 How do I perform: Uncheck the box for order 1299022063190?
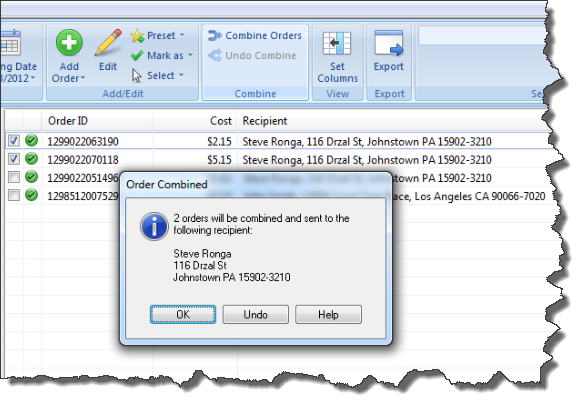(x=14, y=141)
